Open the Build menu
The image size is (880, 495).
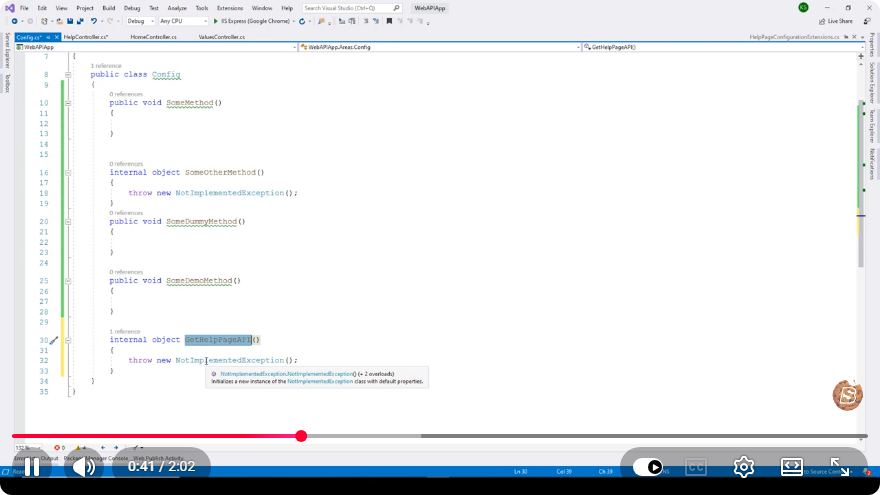point(109,8)
